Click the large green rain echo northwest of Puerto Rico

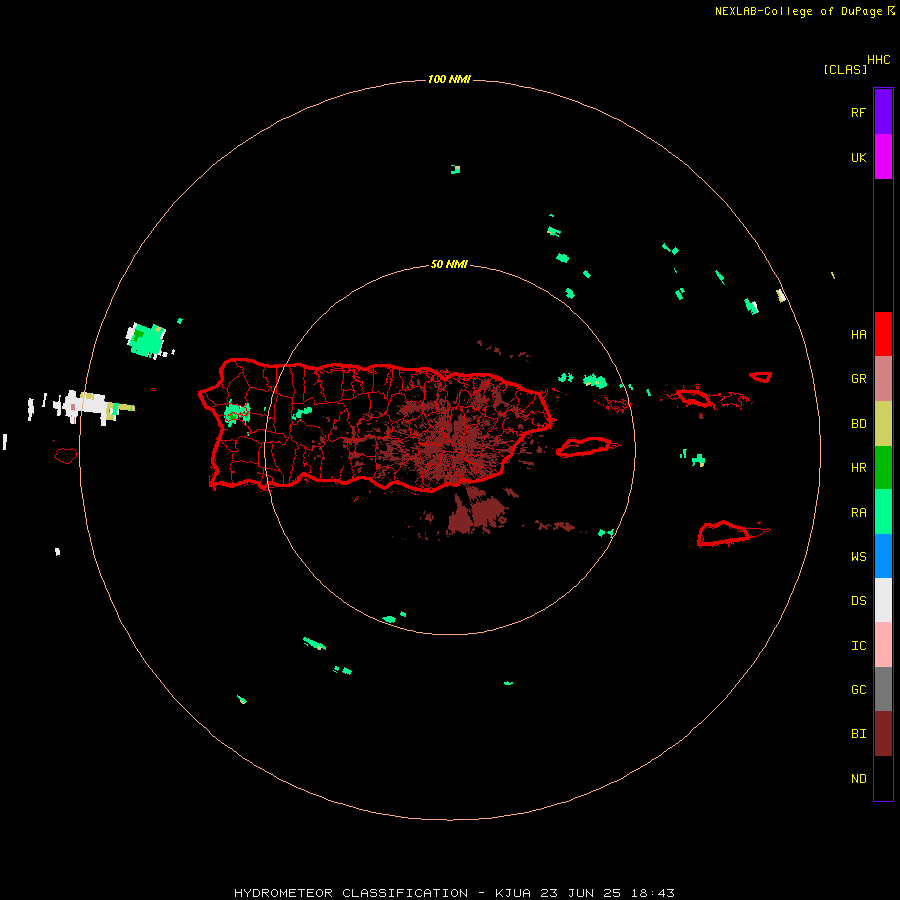click(146, 340)
